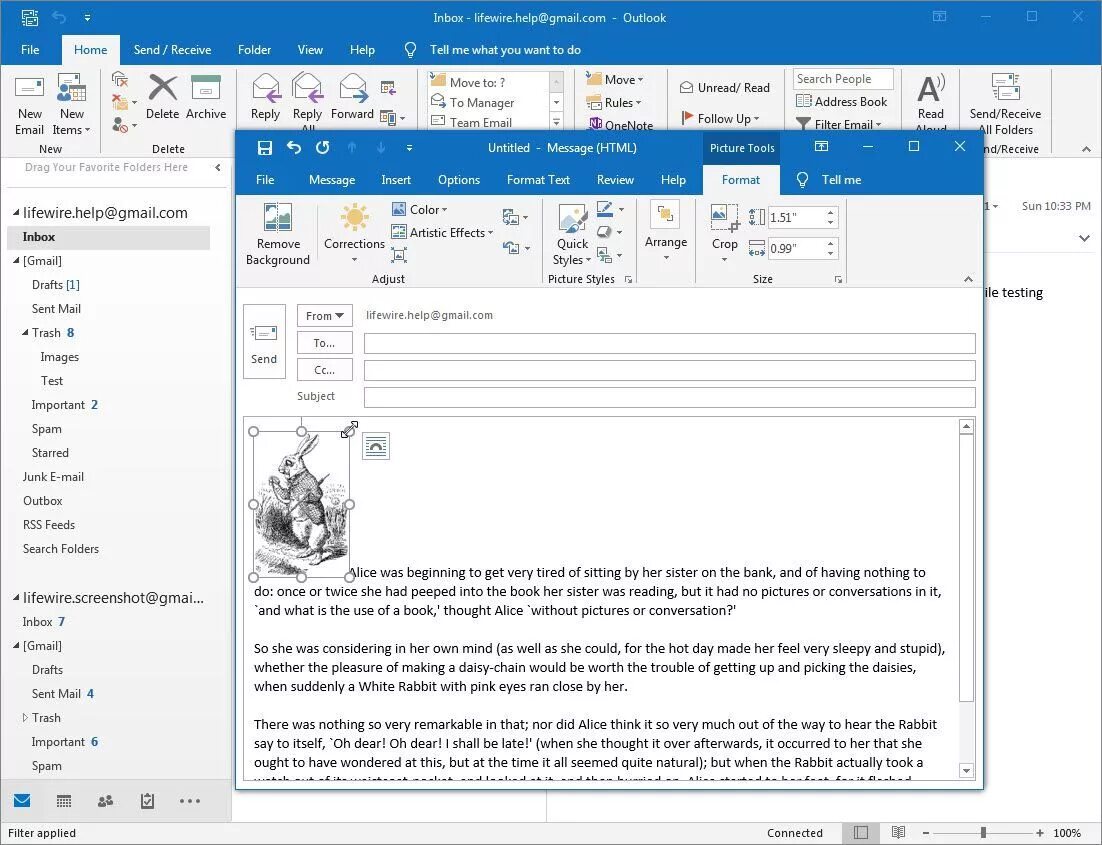Click the Reset Picture icon

pyautogui.click(x=514, y=247)
